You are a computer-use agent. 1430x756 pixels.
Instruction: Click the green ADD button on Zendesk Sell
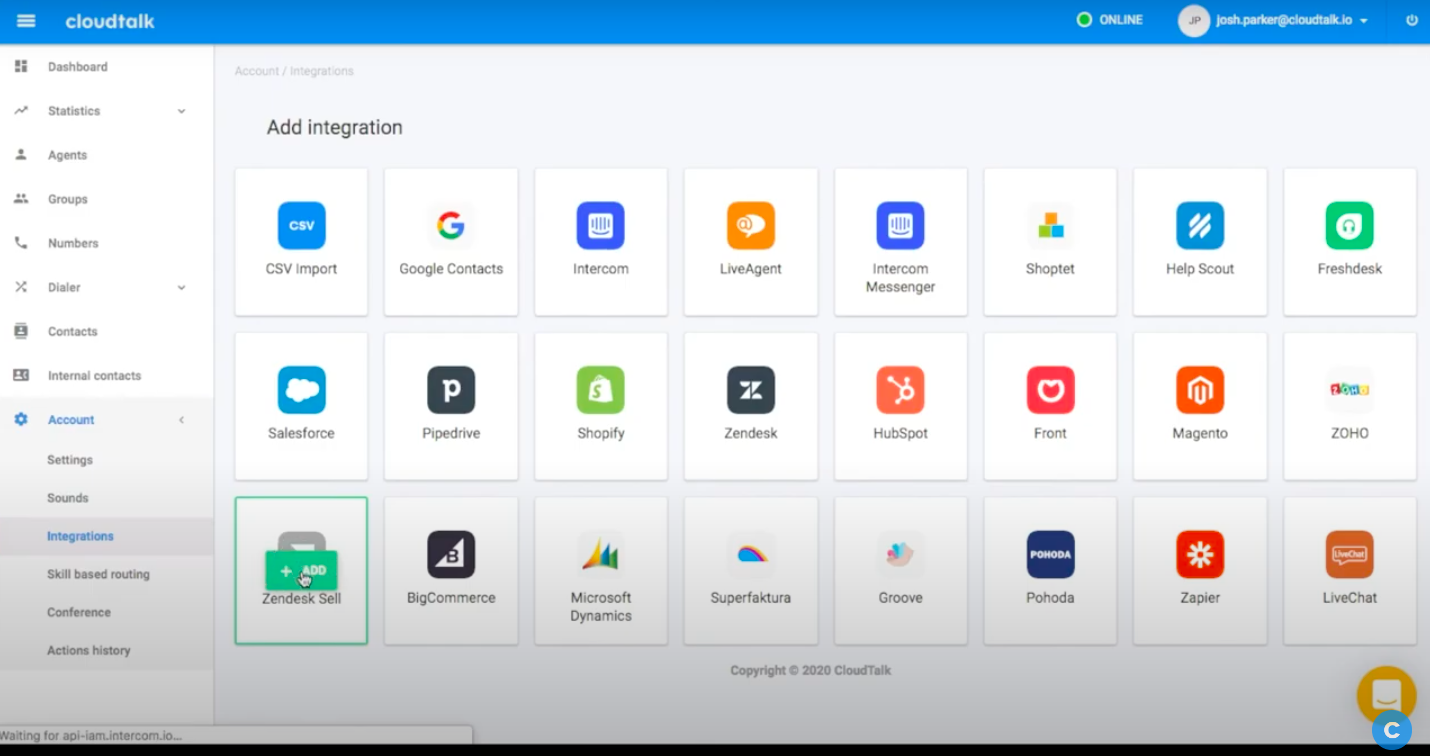point(301,570)
